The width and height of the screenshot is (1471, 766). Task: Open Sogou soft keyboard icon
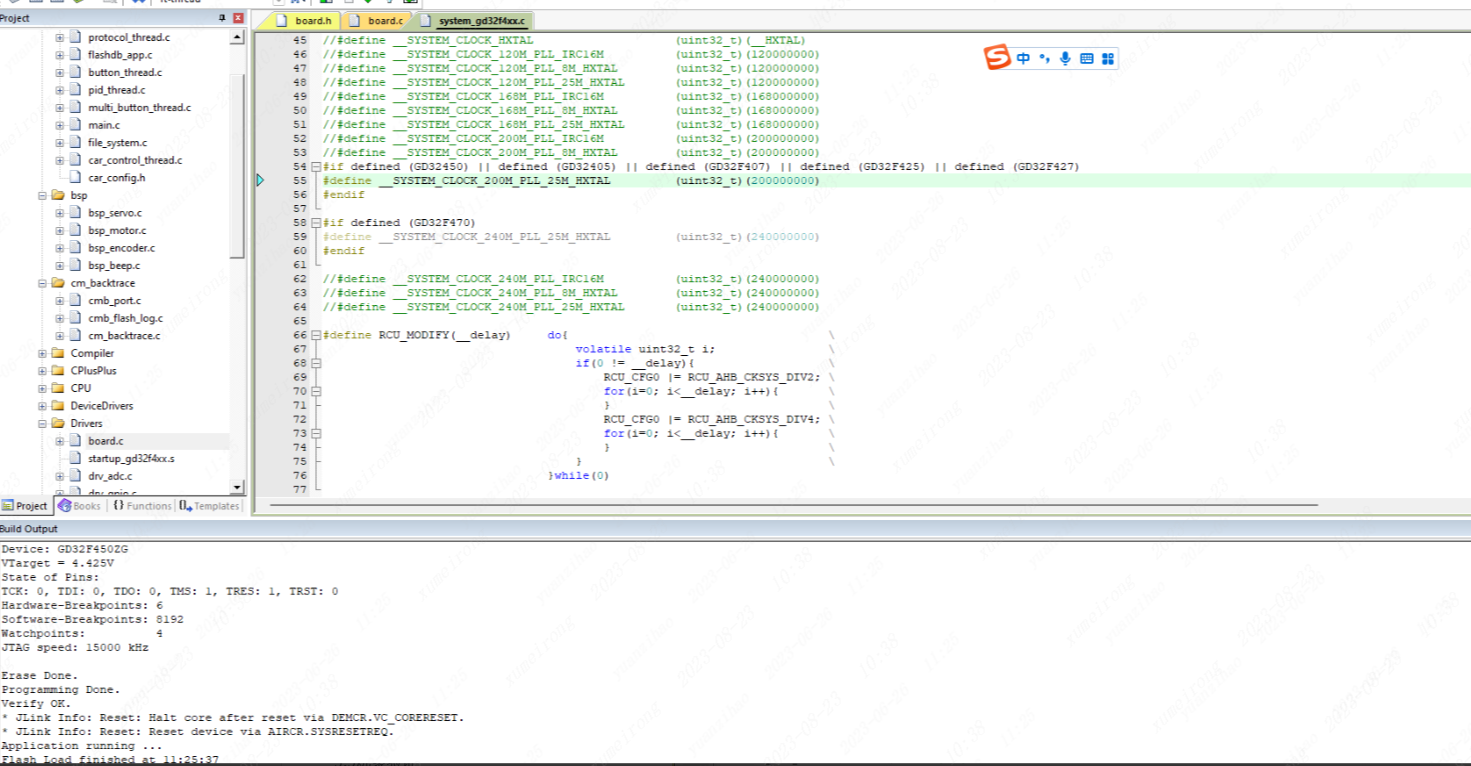point(1086,59)
